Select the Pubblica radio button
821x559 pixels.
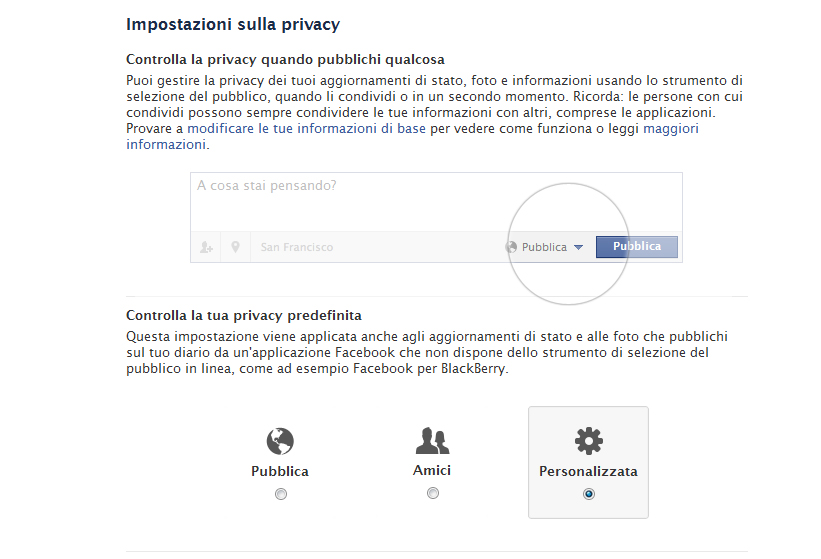pos(281,494)
